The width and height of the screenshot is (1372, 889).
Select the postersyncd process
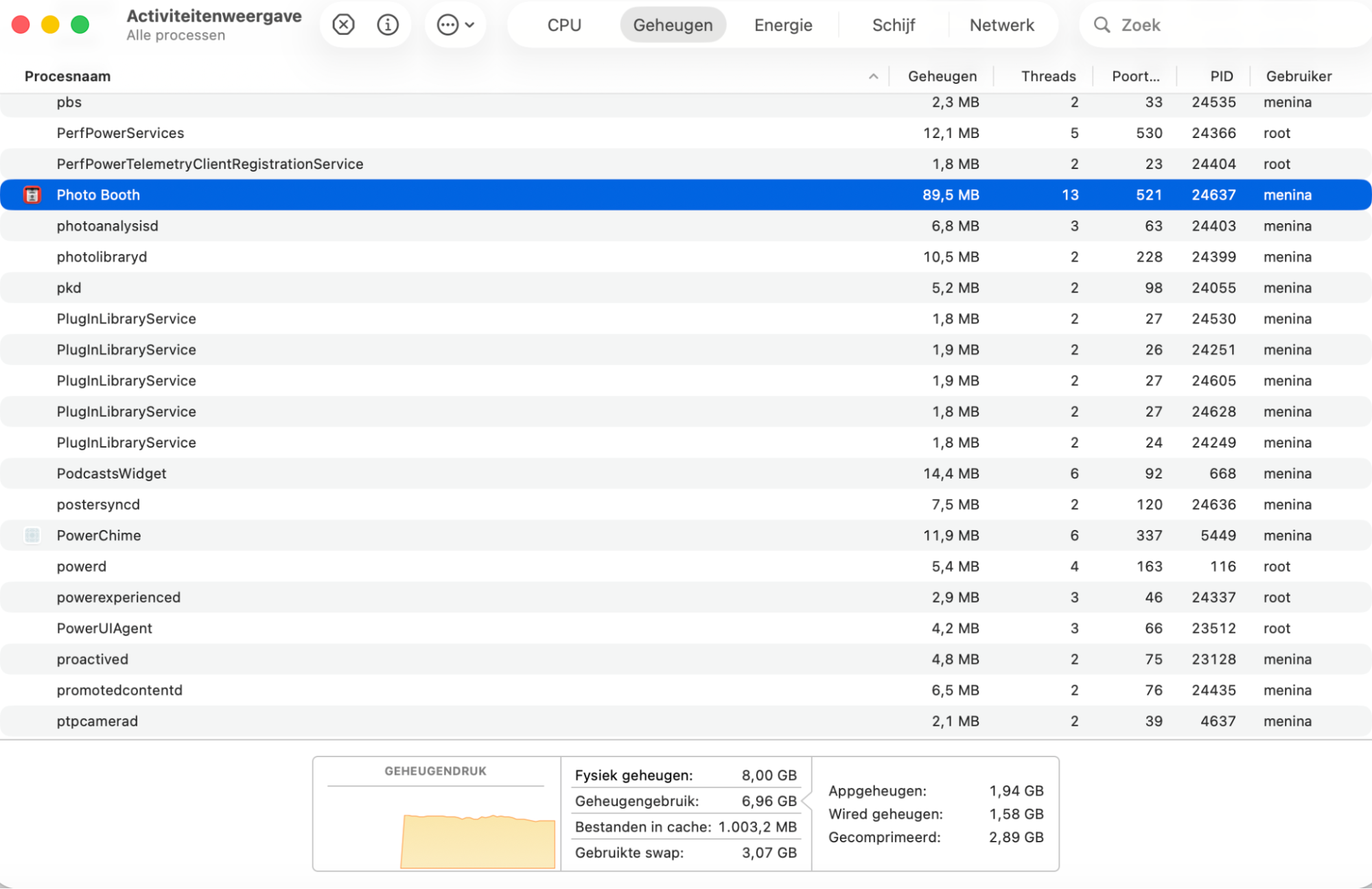[x=686, y=505]
